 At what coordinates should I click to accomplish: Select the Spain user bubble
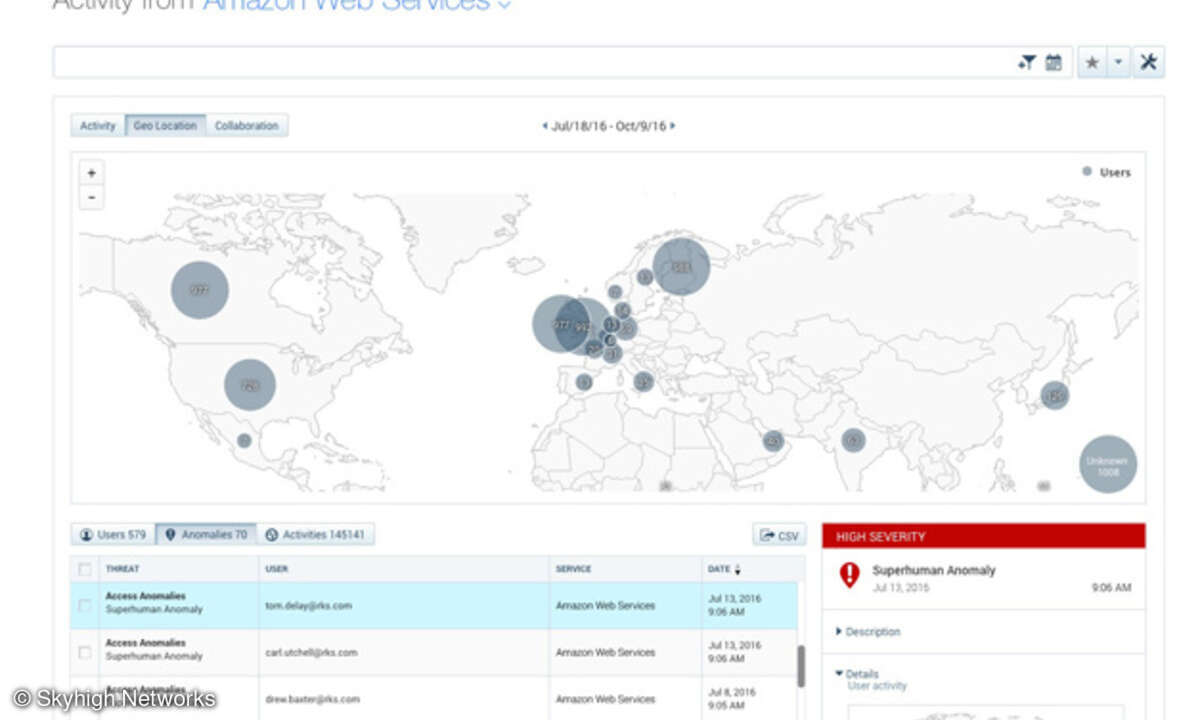click(x=584, y=382)
